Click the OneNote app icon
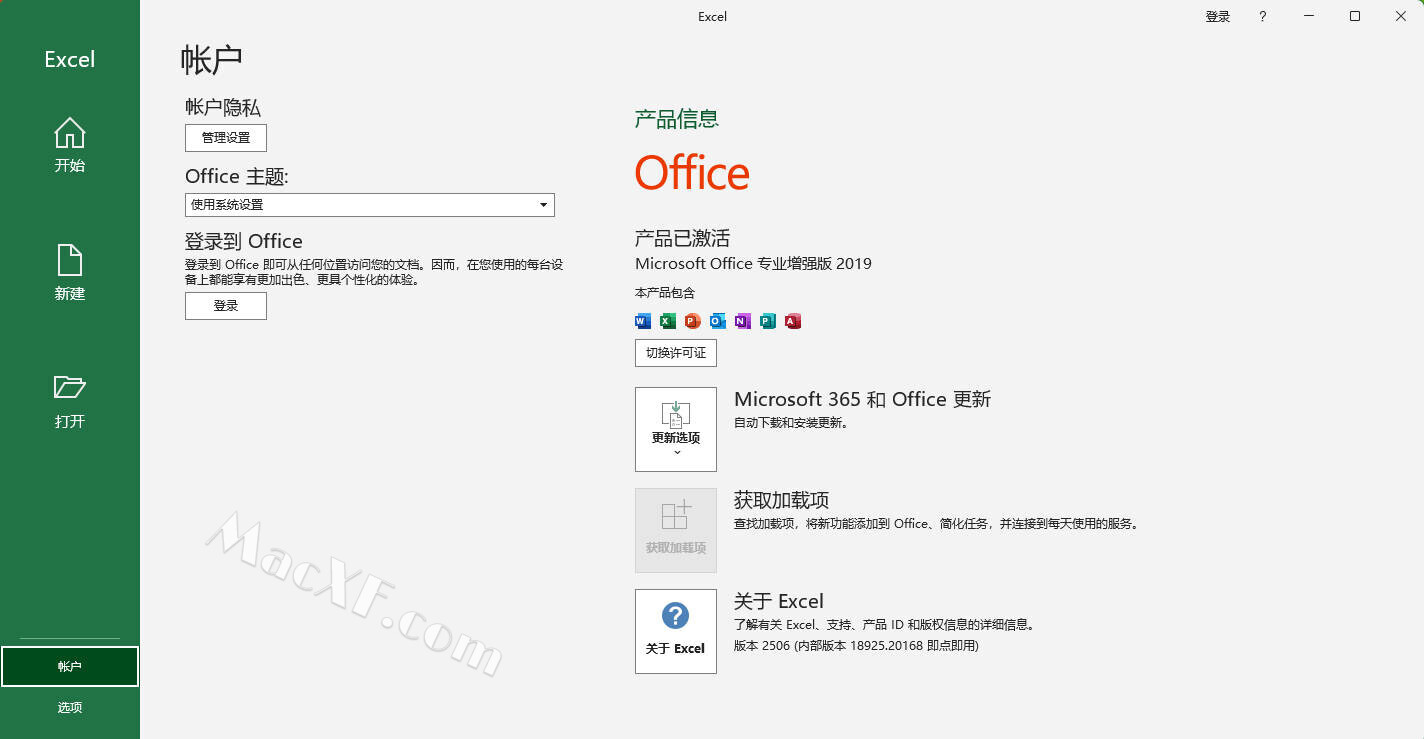 click(742, 321)
